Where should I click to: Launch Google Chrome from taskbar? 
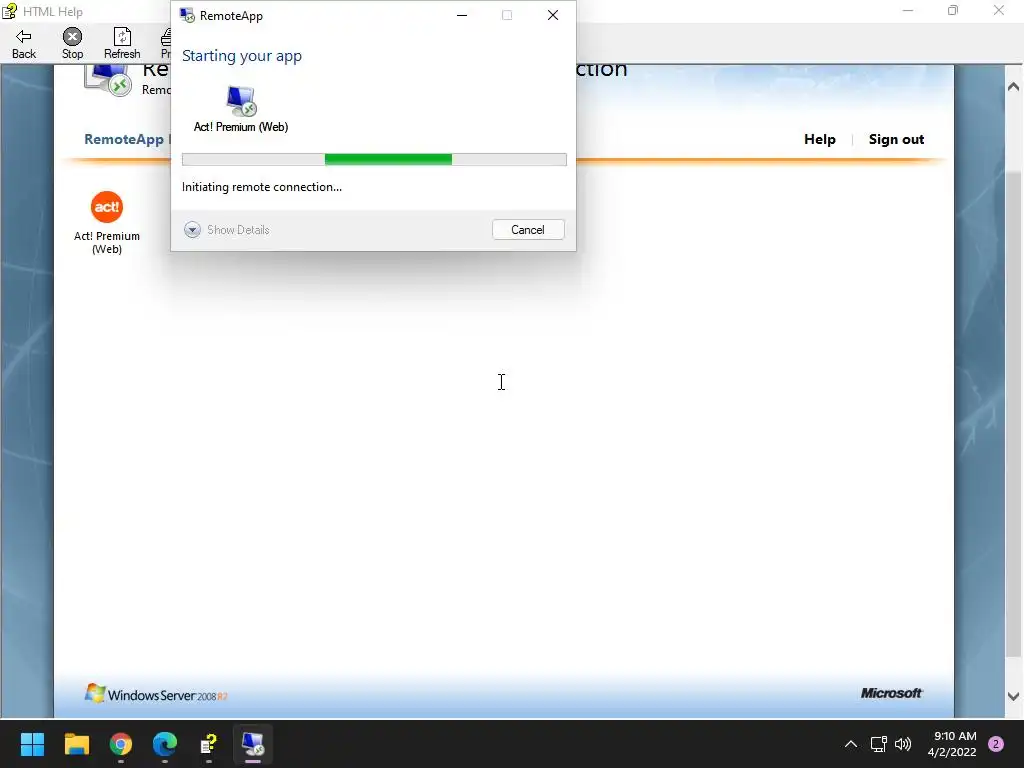(x=121, y=744)
